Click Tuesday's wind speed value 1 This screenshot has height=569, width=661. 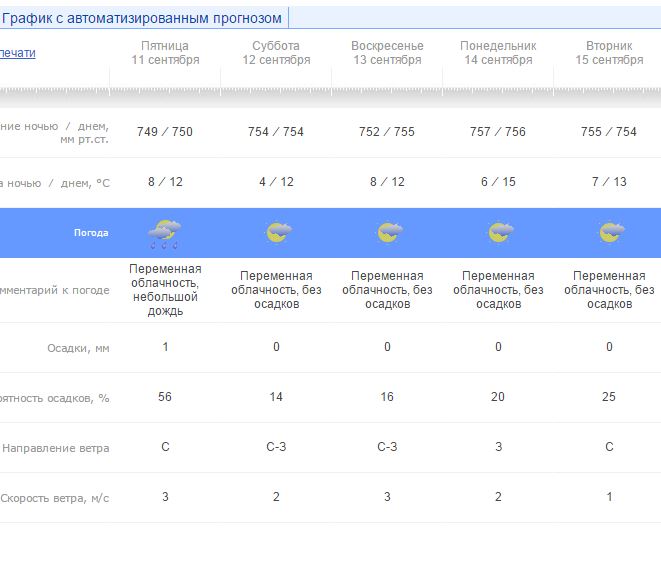click(x=609, y=497)
